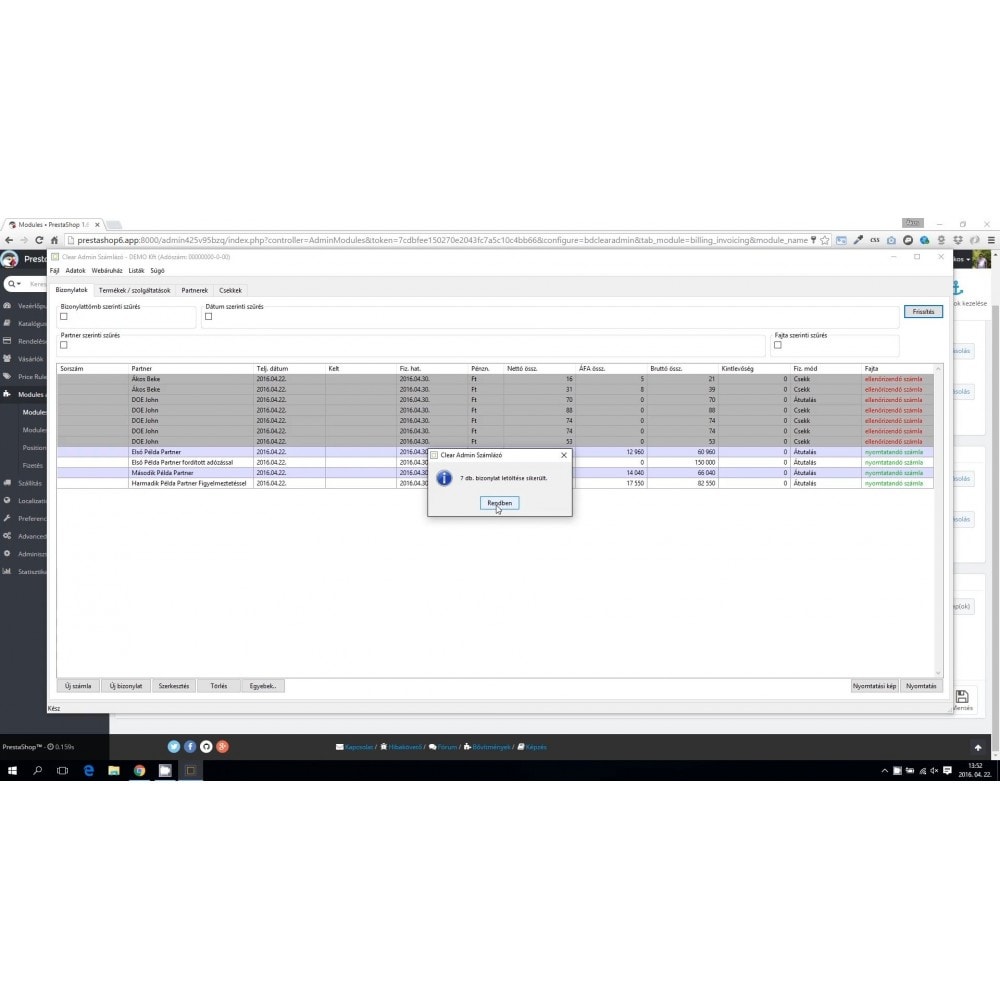The width and height of the screenshot is (1000, 1000).
Task: Enable Fajta szerinti szűrés checkbox
Action: [x=777, y=345]
